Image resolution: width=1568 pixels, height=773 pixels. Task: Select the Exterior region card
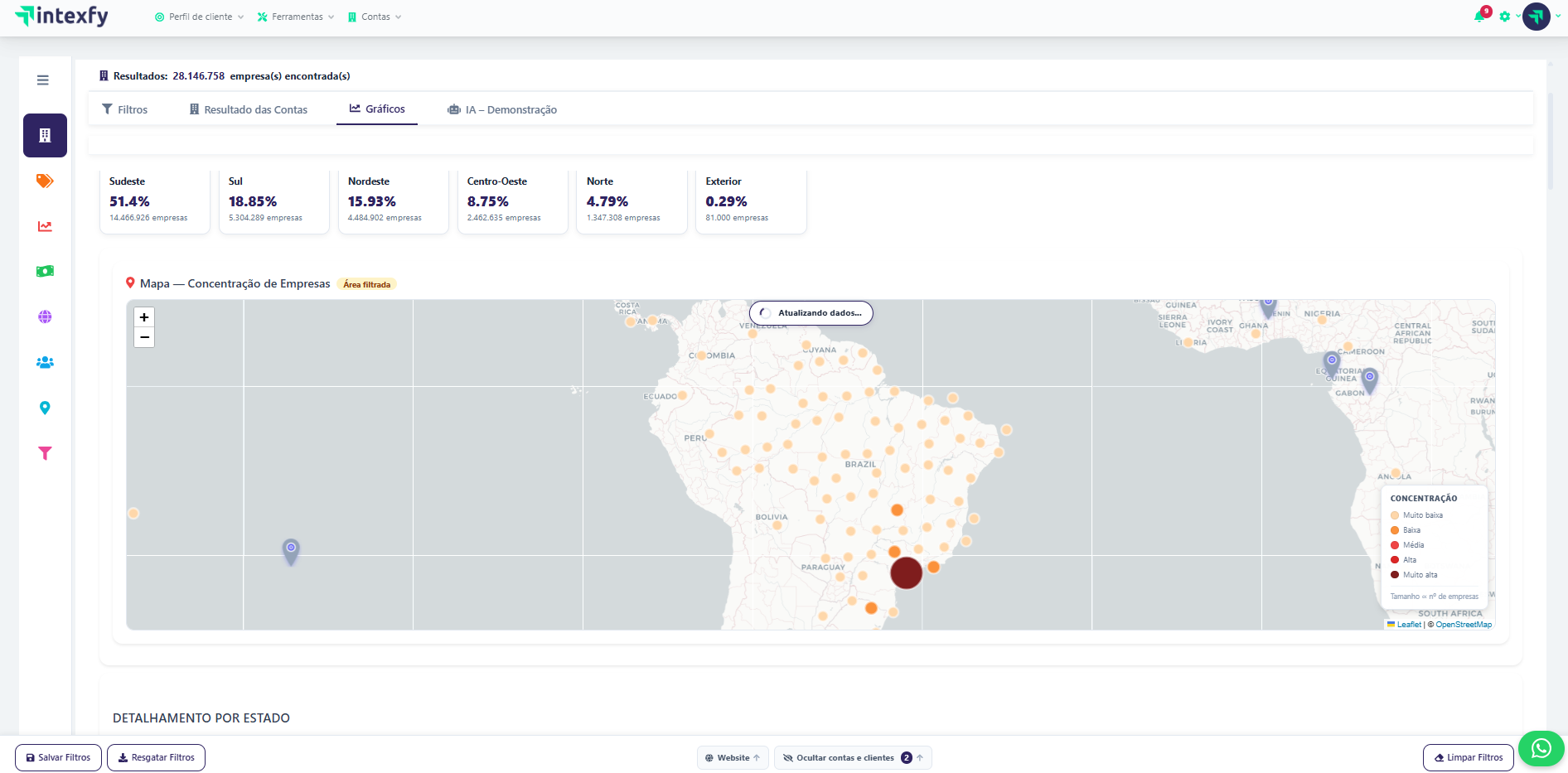coord(752,201)
